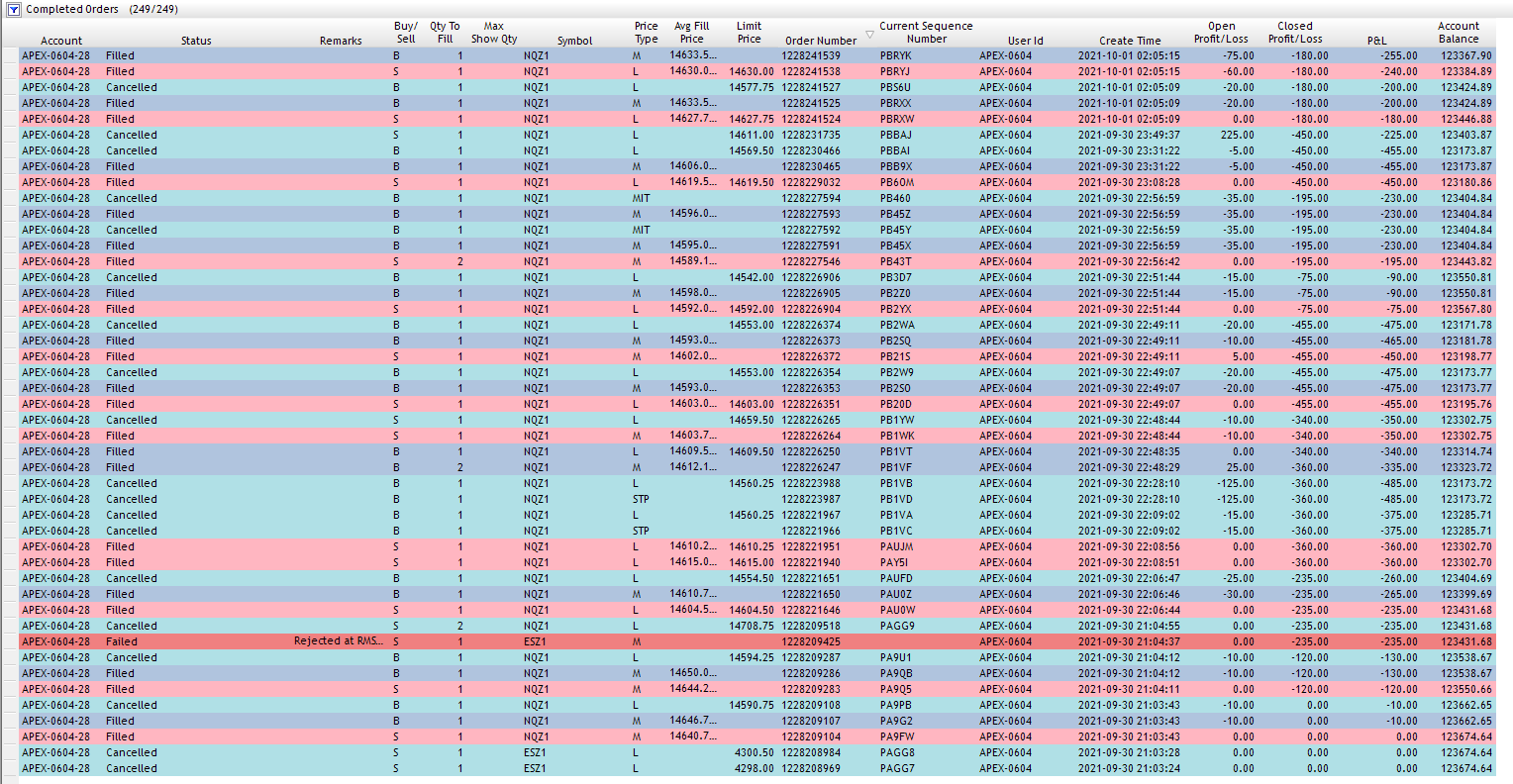
Task: Click the ESZ1 symbol in the Failed row
Action: (535, 641)
